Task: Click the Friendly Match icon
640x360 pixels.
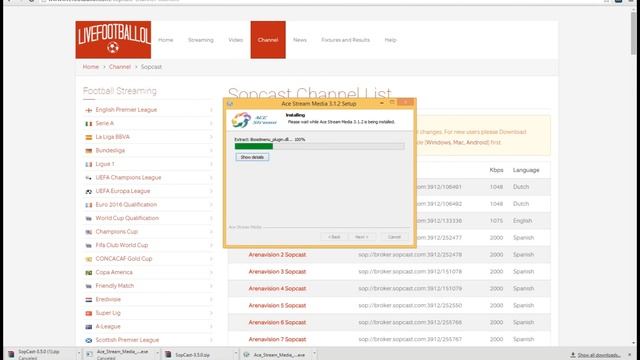Action: point(89,286)
